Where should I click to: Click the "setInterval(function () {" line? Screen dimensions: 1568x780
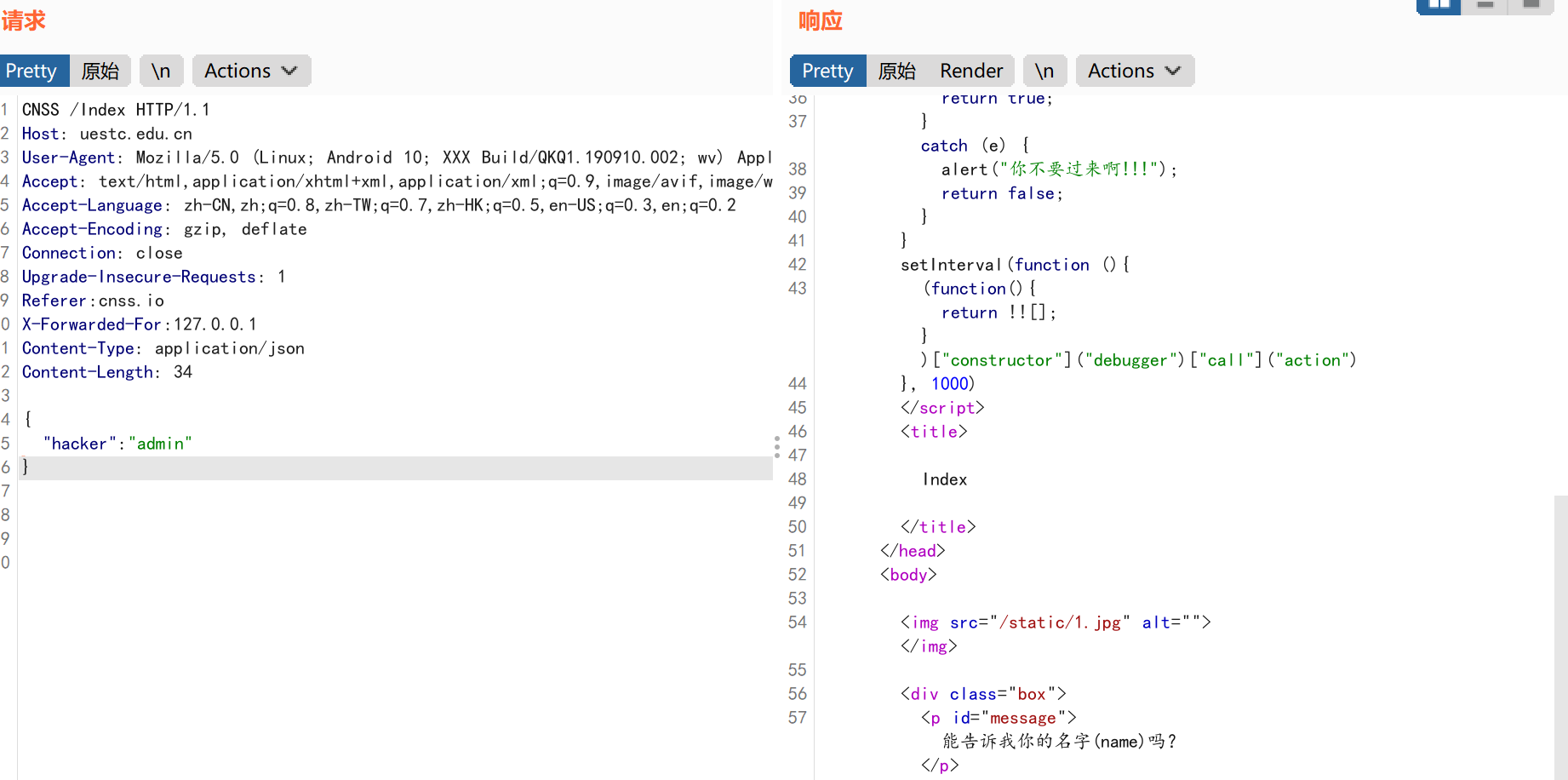[x=1015, y=265]
